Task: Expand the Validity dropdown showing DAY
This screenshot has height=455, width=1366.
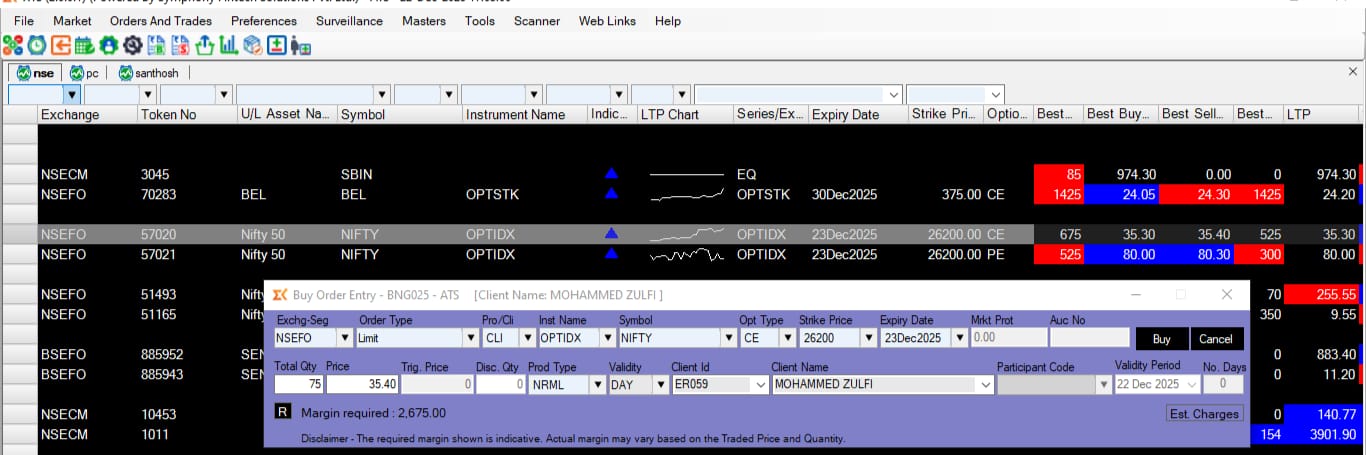Action: coord(661,384)
